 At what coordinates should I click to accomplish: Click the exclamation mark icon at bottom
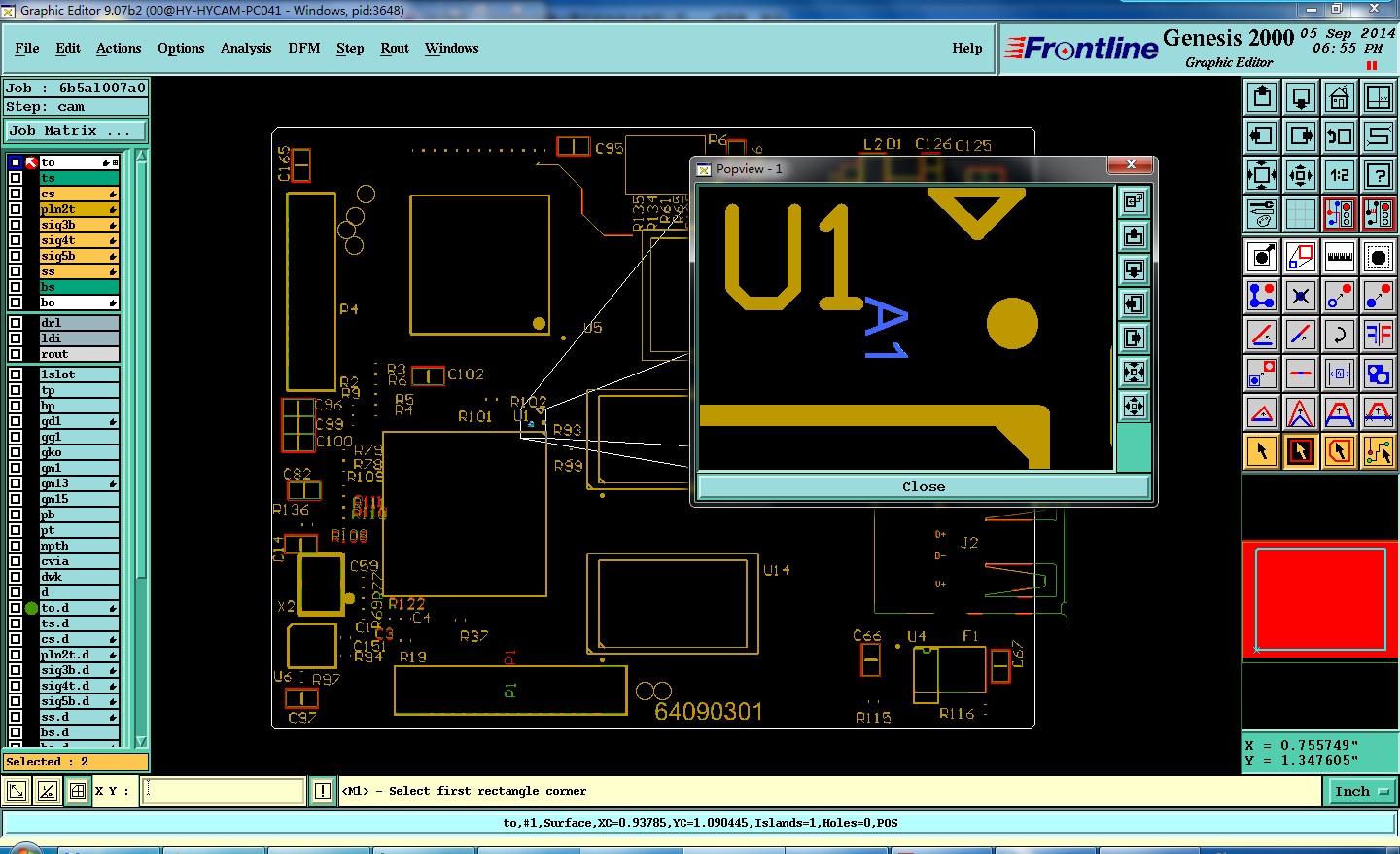323,791
